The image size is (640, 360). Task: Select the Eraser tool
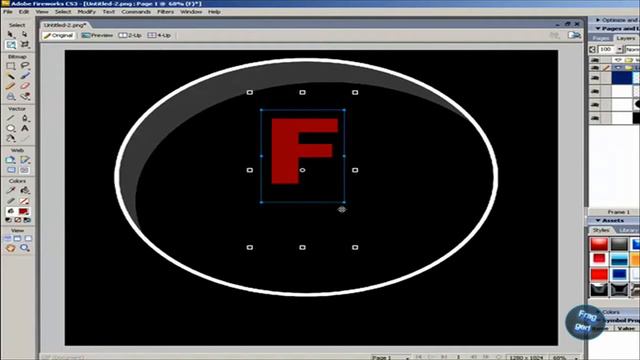[24, 86]
